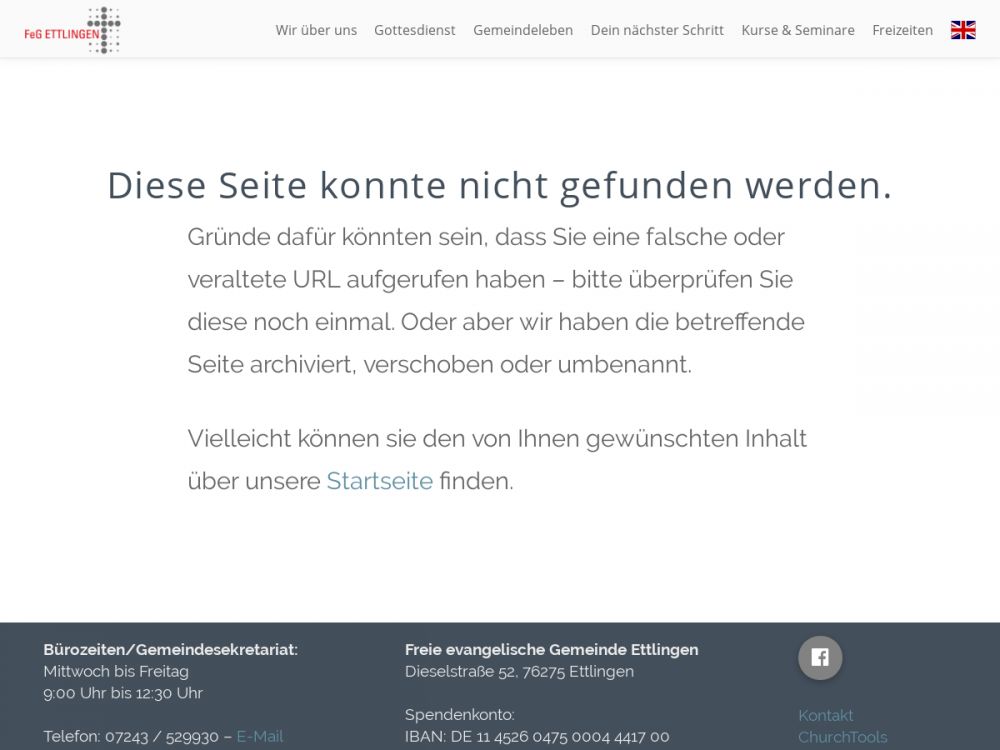The width and height of the screenshot is (1000, 750).
Task: Open Dein nächster Schritt in navigation
Action: 657,30
